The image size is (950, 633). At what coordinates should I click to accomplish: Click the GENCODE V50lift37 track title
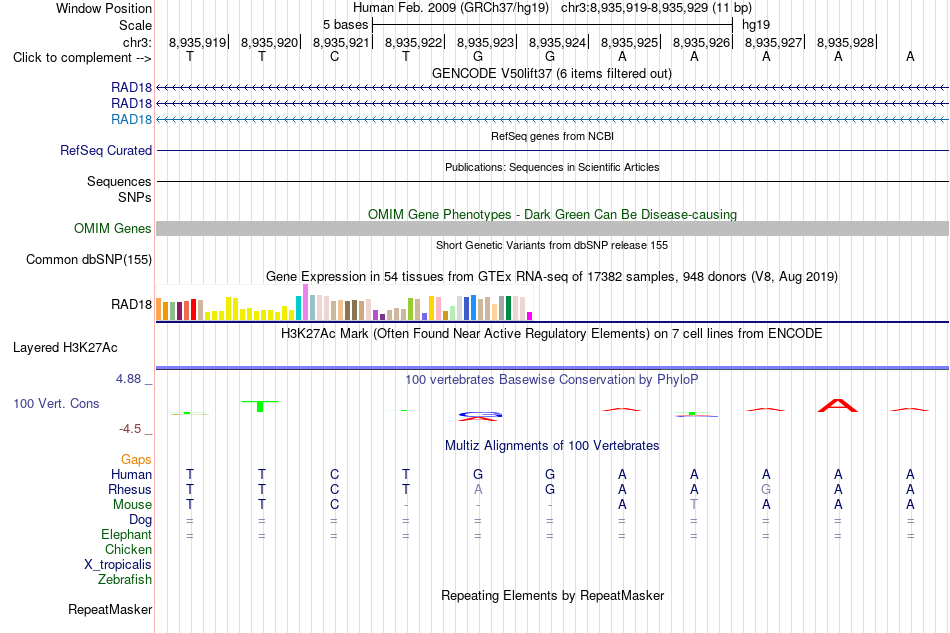552,73
